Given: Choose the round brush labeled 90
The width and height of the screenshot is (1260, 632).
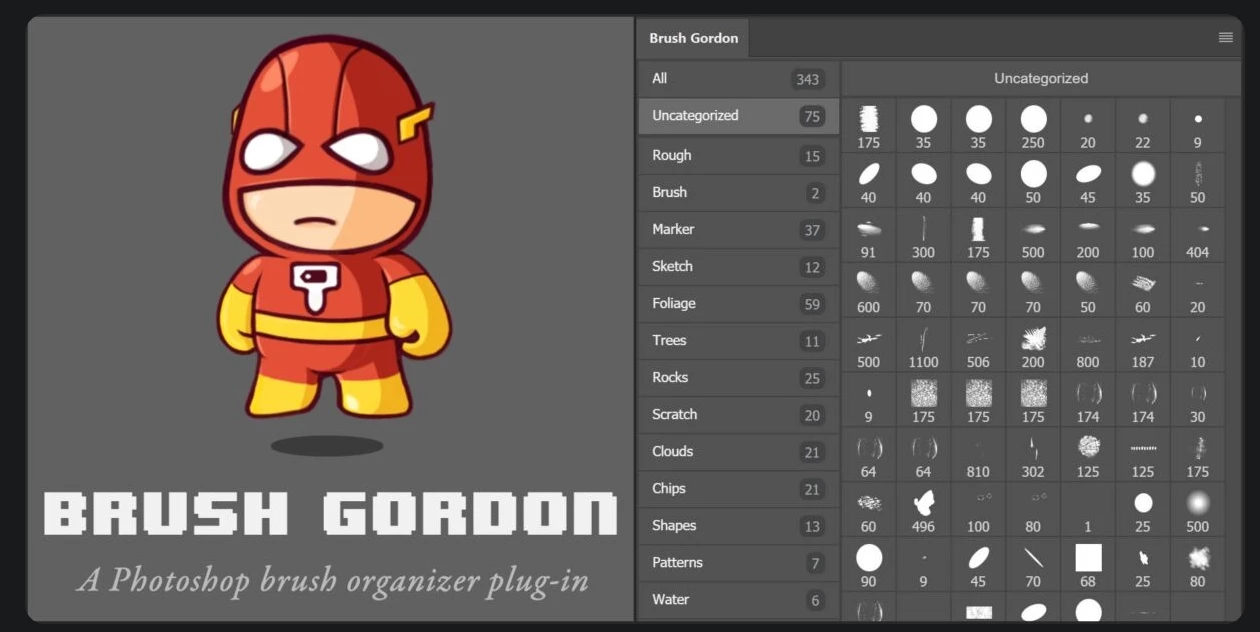Looking at the screenshot, I should [x=868, y=565].
